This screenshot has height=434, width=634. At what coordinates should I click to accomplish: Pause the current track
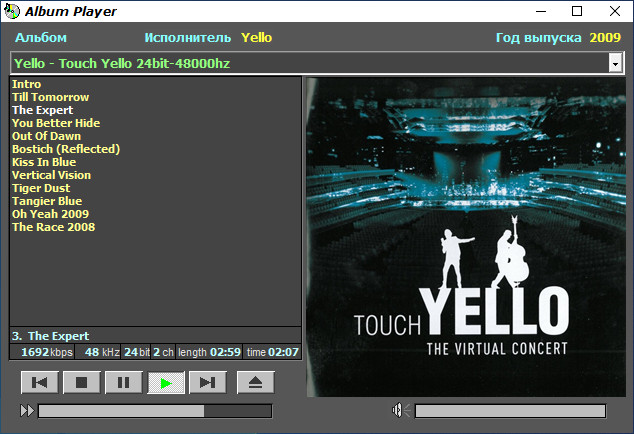click(123, 382)
